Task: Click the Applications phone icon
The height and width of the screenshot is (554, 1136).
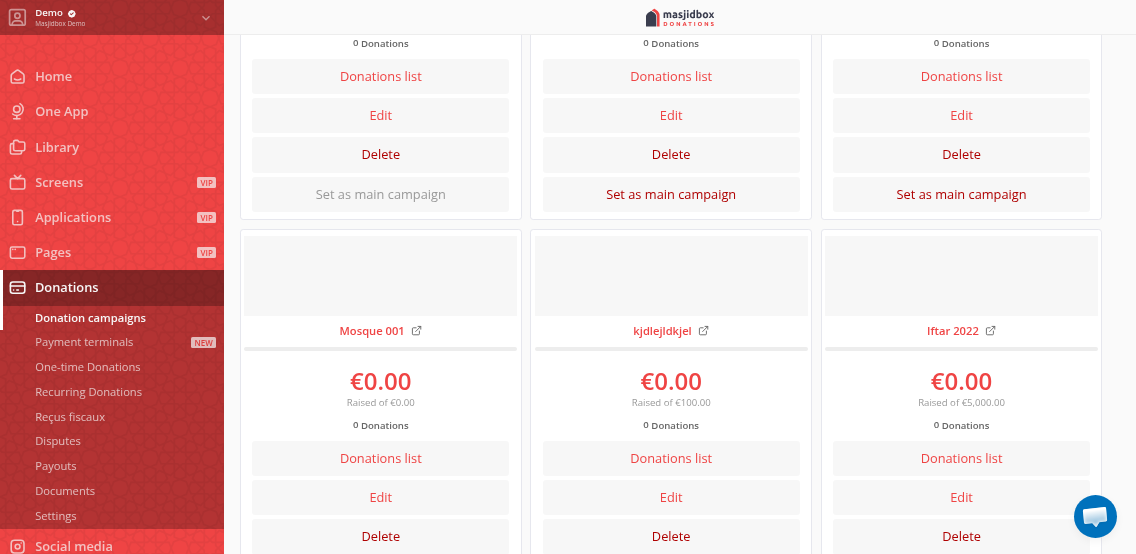Action: click(17, 218)
